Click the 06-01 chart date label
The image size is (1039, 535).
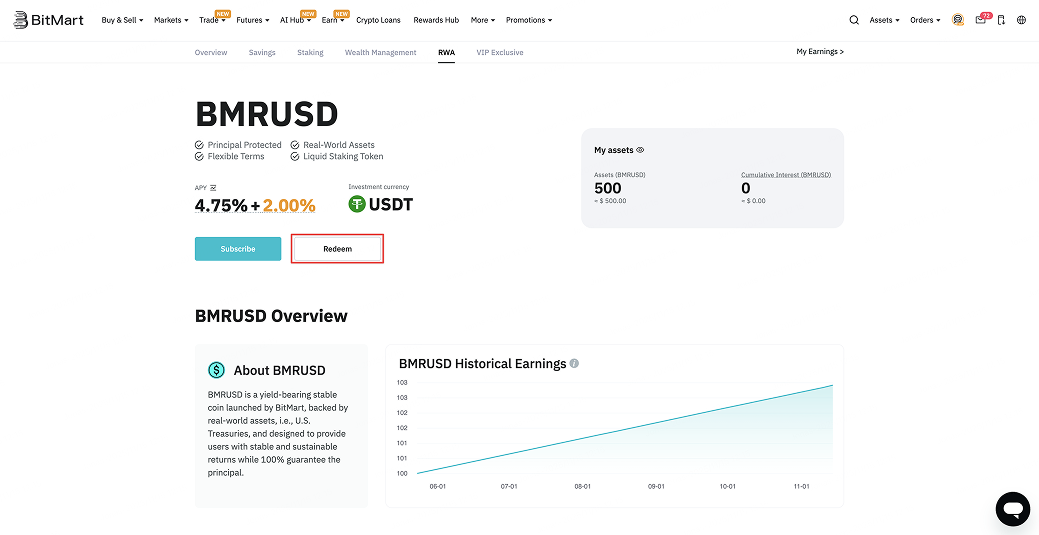(437, 486)
